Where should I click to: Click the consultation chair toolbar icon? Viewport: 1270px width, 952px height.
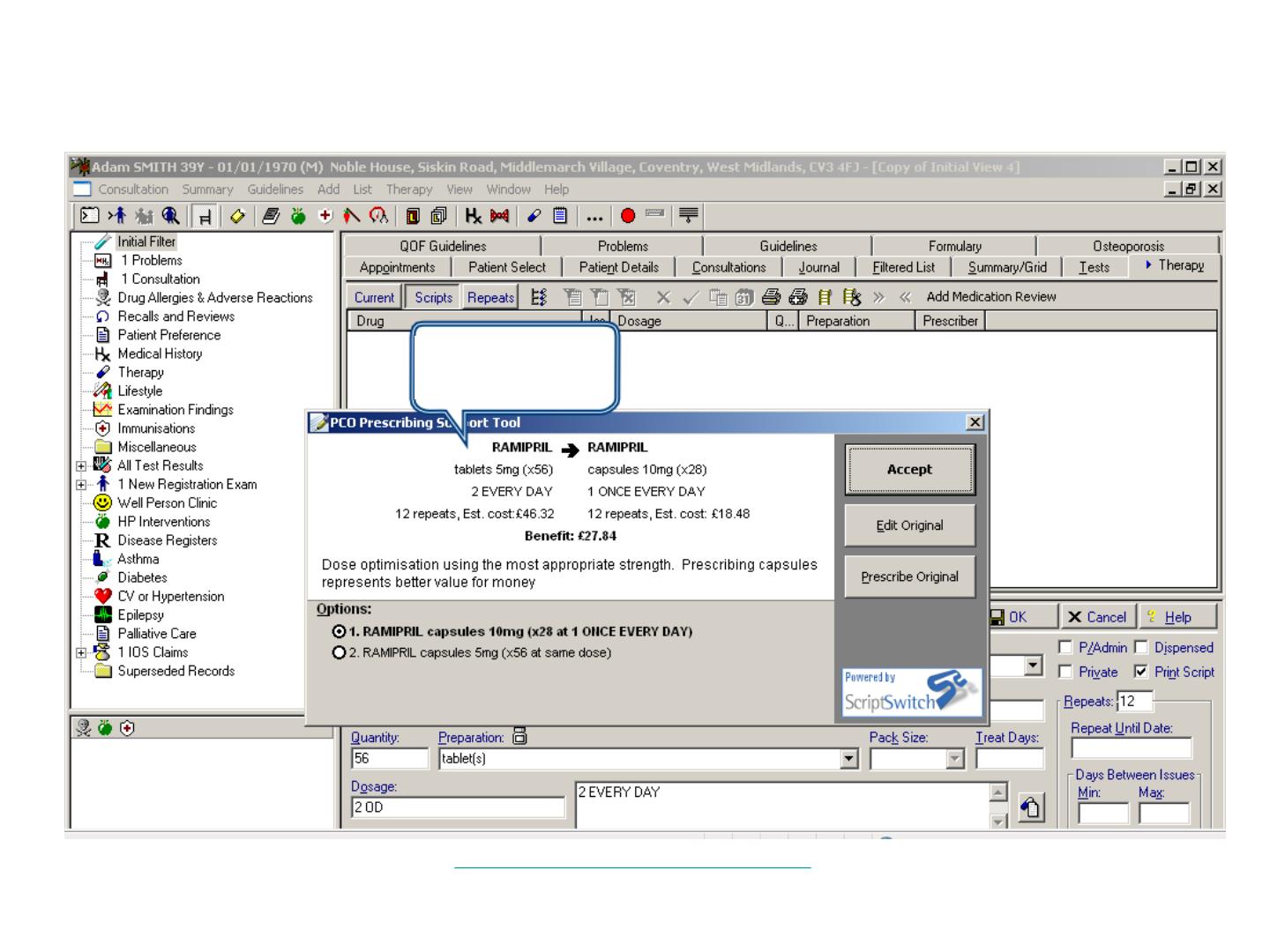tap(205, 216)
